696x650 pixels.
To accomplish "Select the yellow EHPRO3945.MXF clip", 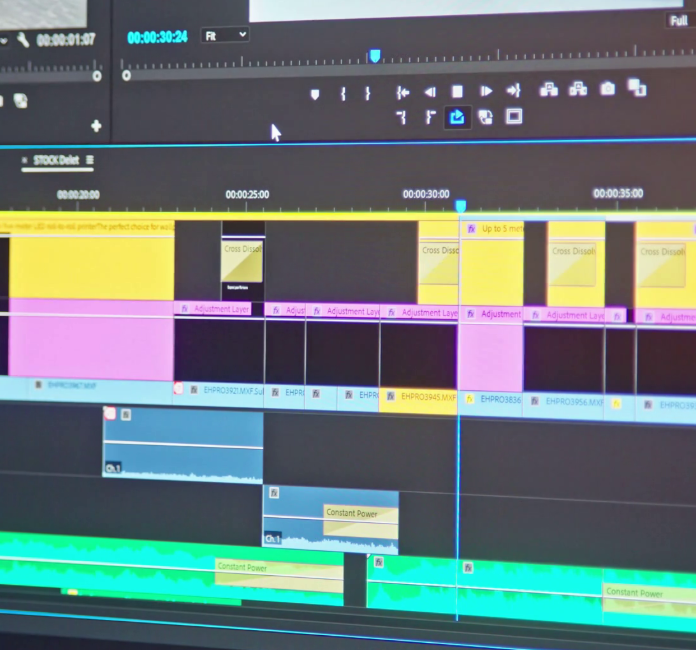I will 418,399.
